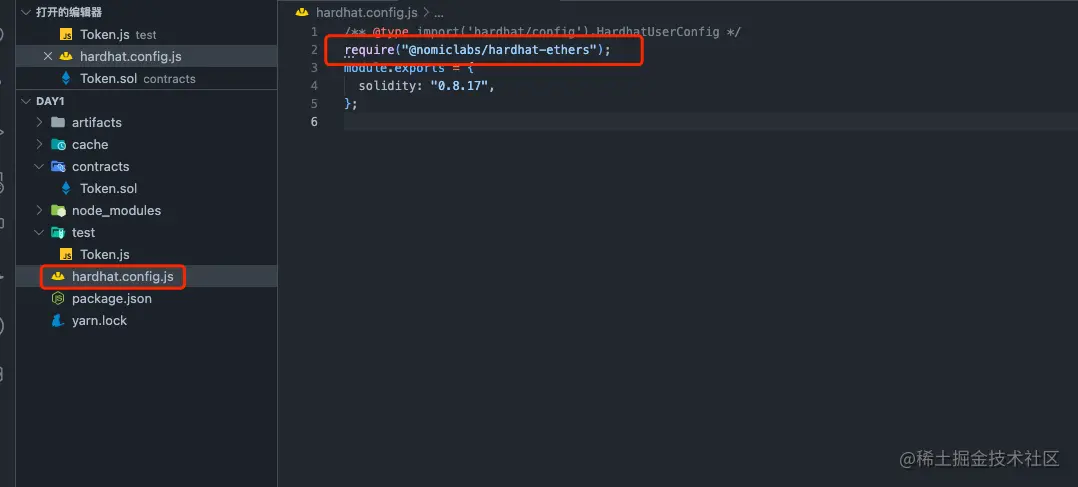
Task: Click the hardhat helmet icon in breadcrumb
Action: pyautogui.click(x=301, y=12)
